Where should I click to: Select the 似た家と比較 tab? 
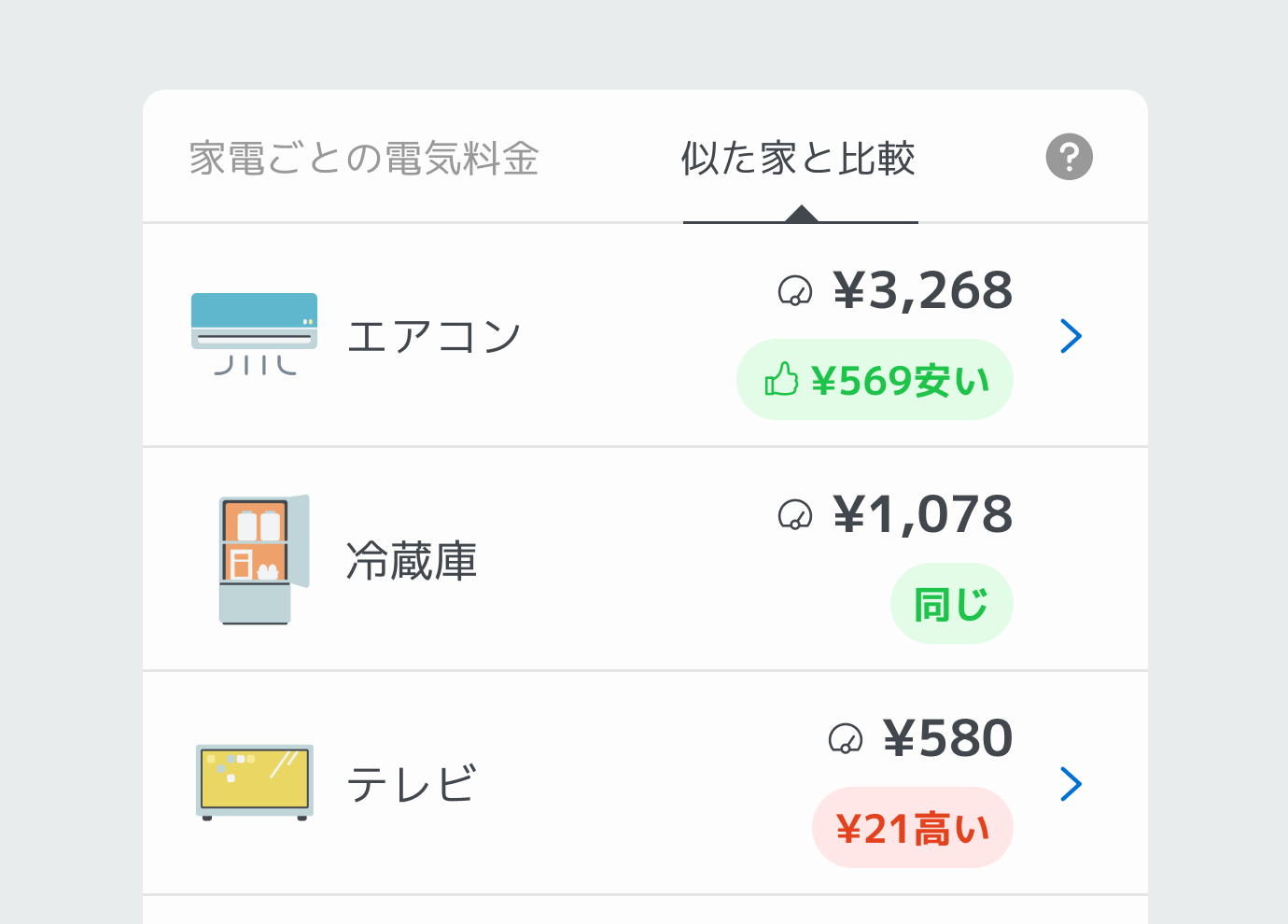pyautogui.click(x=798, y=159)
